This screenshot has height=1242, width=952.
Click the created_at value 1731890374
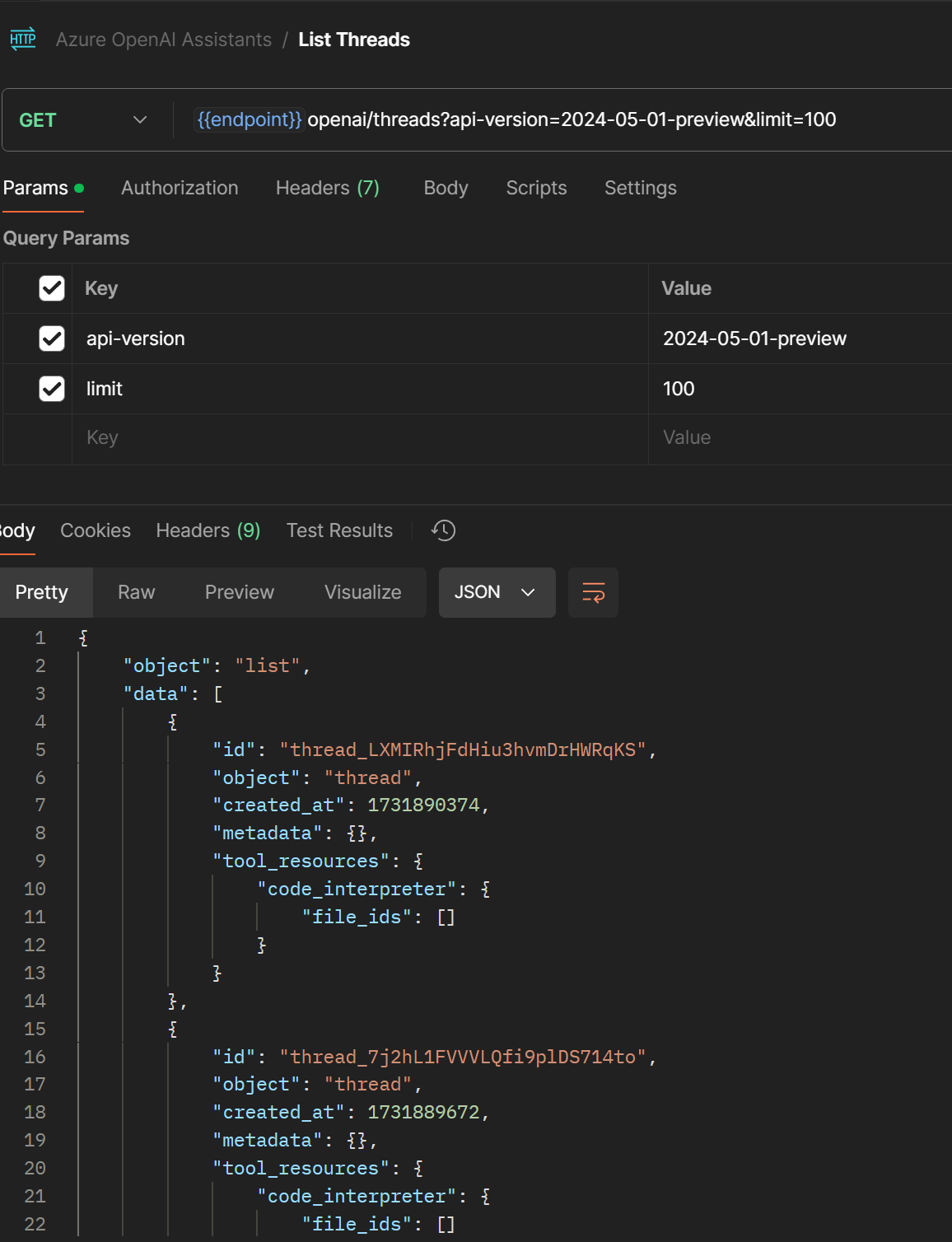click(x=423, y=805)
